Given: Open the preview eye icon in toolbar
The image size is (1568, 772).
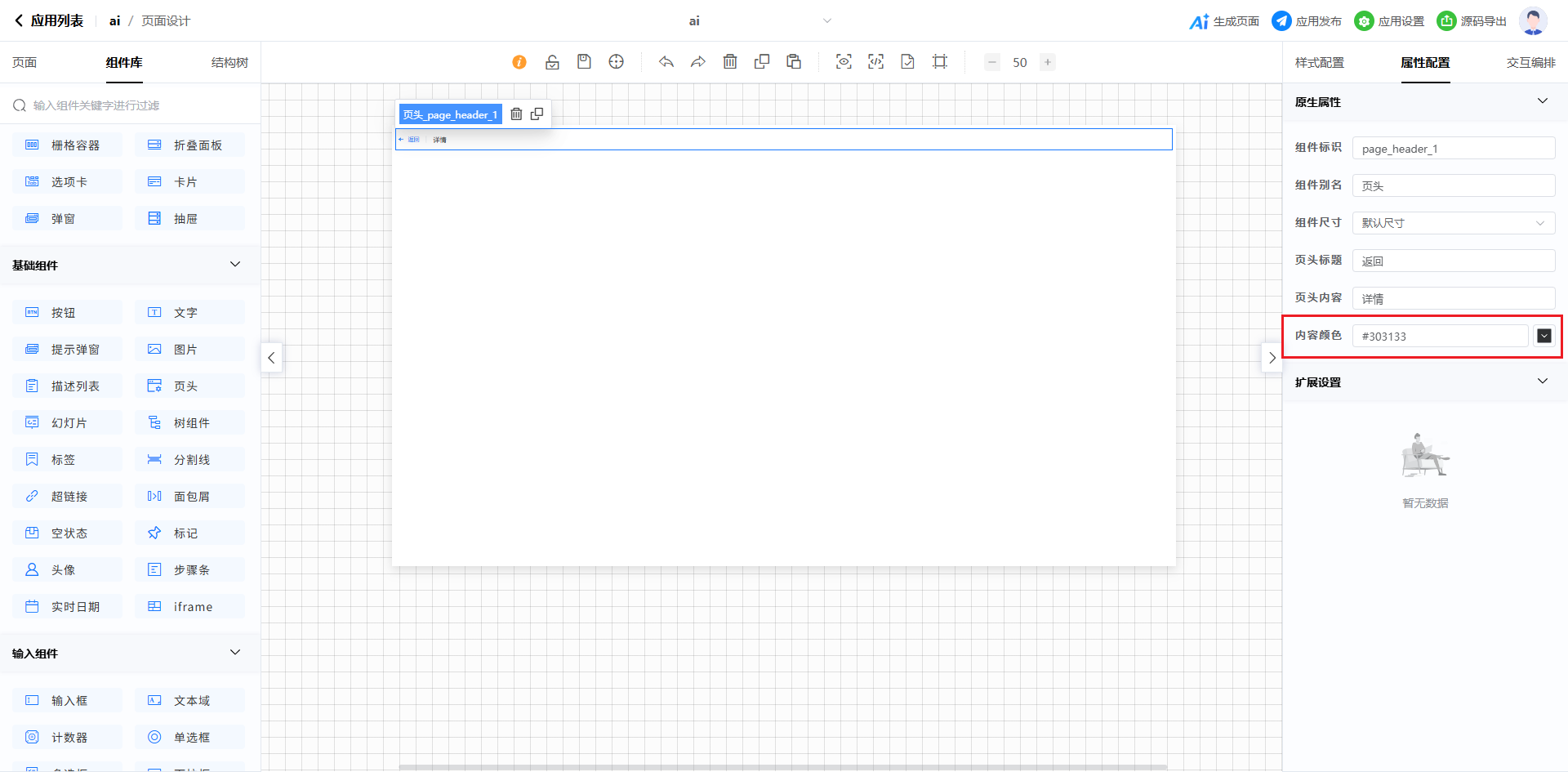Looking at the screenshot, I should 844,62.
